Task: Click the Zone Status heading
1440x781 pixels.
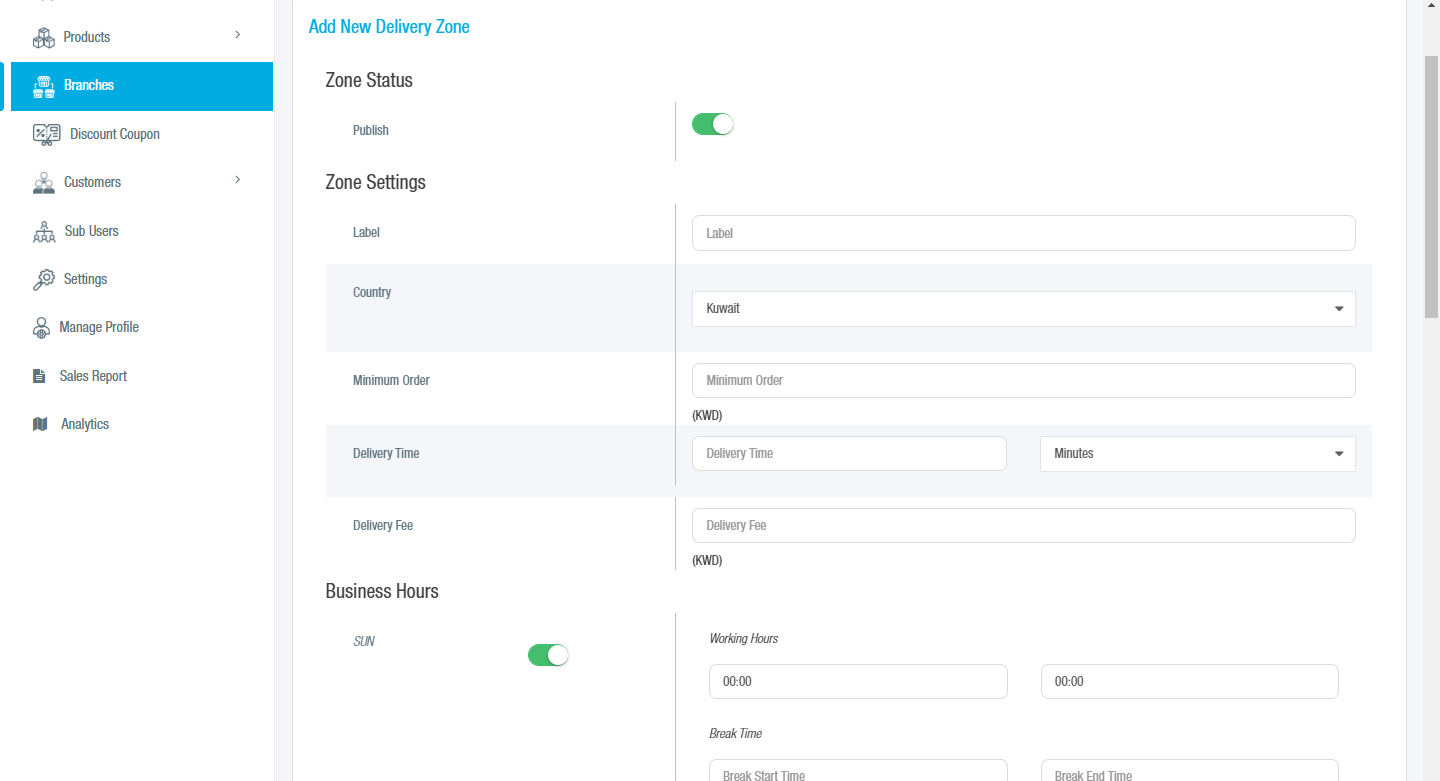Action: click(x=369, y=80)
